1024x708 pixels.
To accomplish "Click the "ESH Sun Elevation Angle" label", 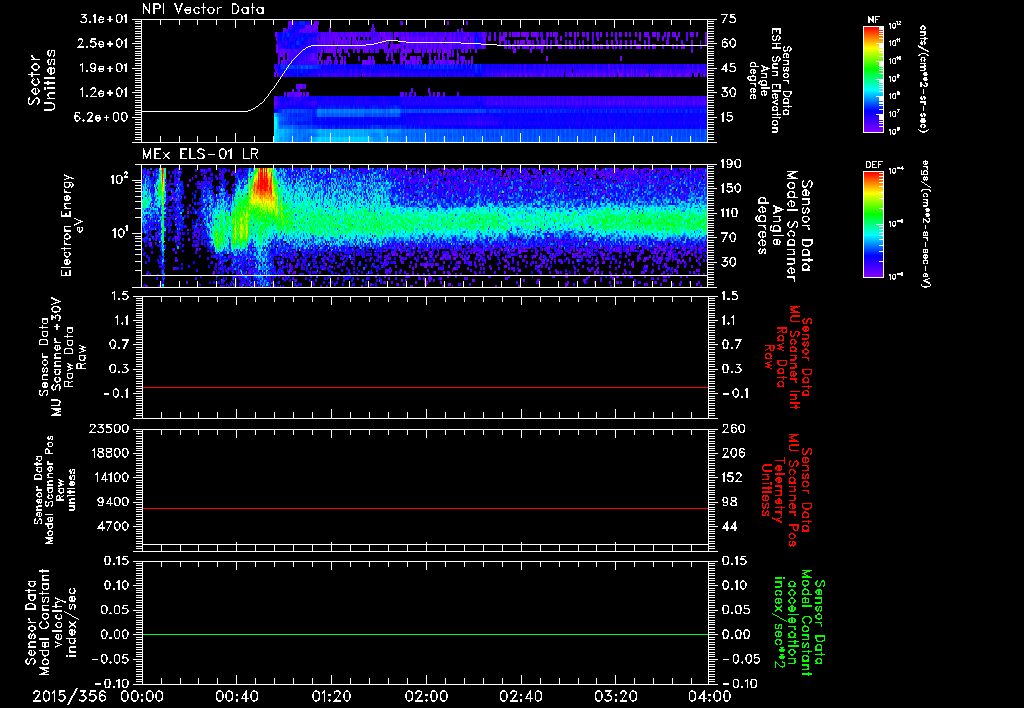I will coord(769,80).
